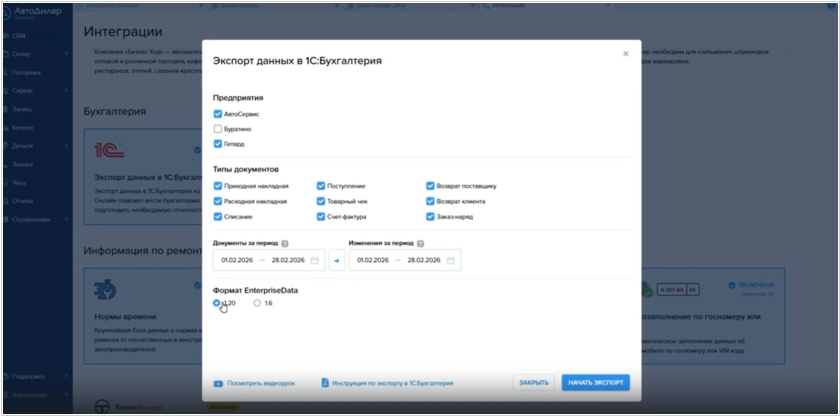
Task: Open the Отчеты sidebar menu item
Action: pos(23,201)
